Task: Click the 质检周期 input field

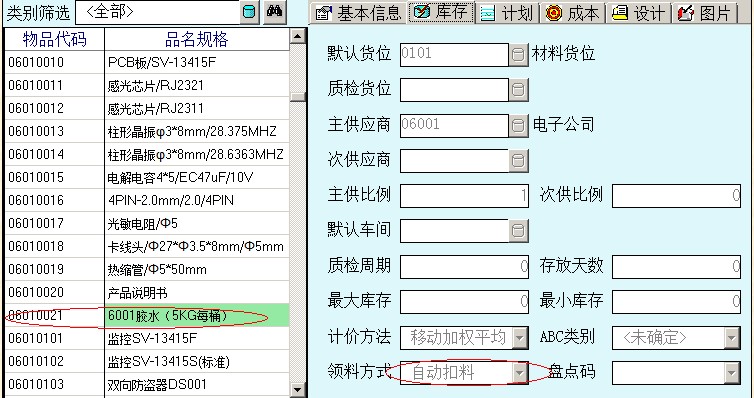Action: (465, 266)
